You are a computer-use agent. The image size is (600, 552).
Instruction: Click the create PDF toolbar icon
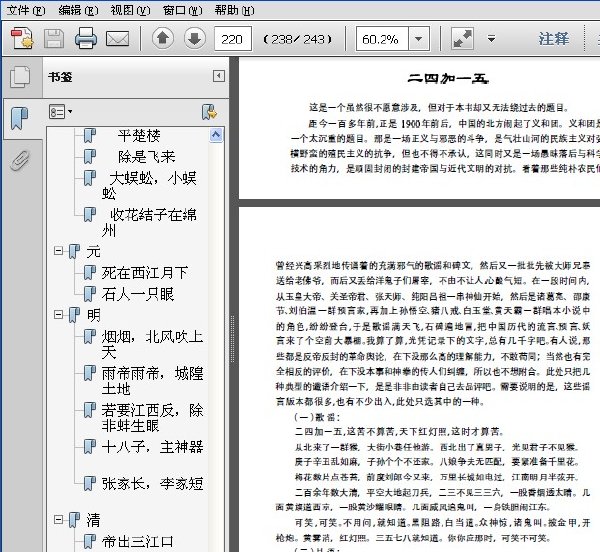tap(22, 38)
